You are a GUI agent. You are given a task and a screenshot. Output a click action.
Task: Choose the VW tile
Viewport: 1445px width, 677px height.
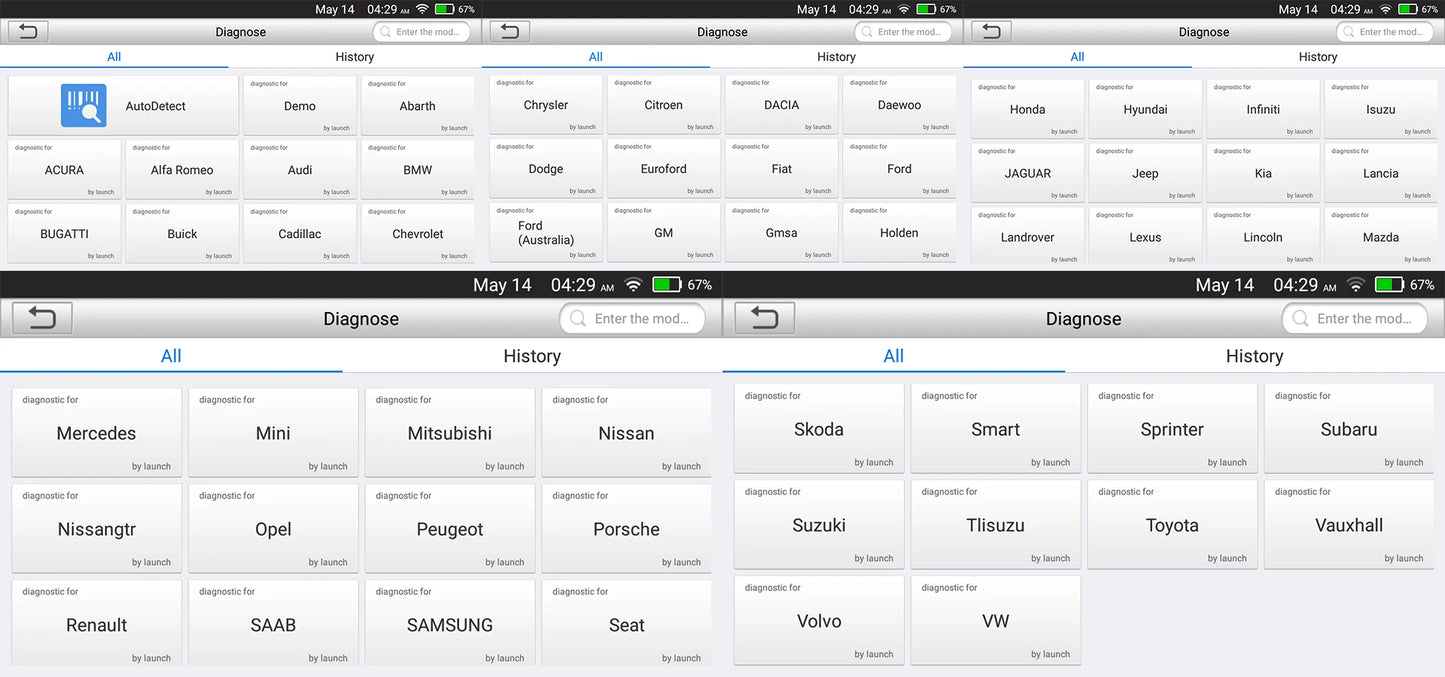996,621
